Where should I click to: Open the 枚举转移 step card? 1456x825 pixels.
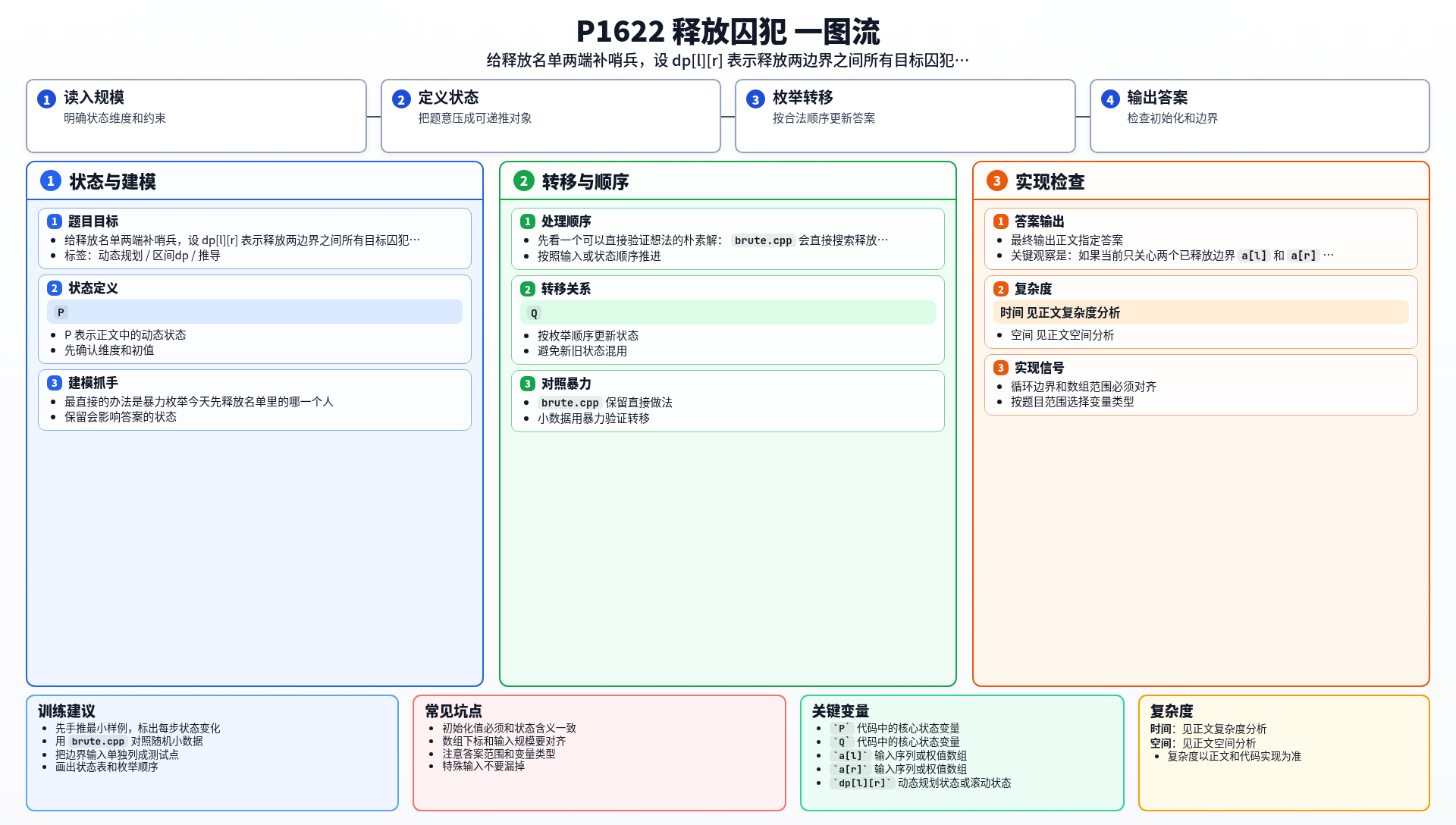[x=905, y=116]
